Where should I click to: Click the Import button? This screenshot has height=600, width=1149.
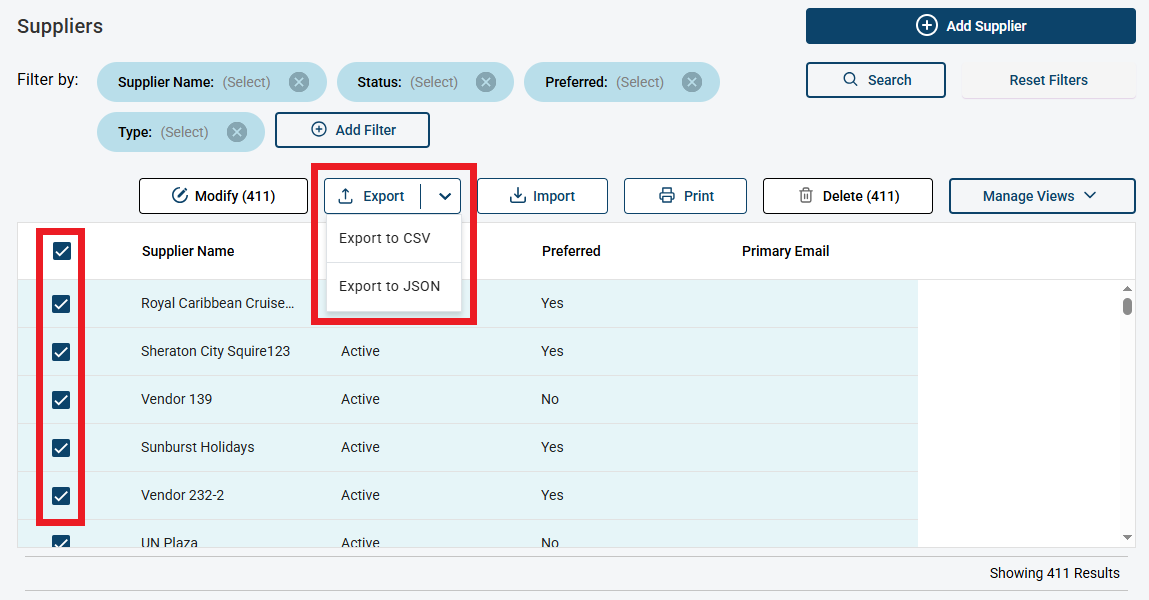click(542, 196)
